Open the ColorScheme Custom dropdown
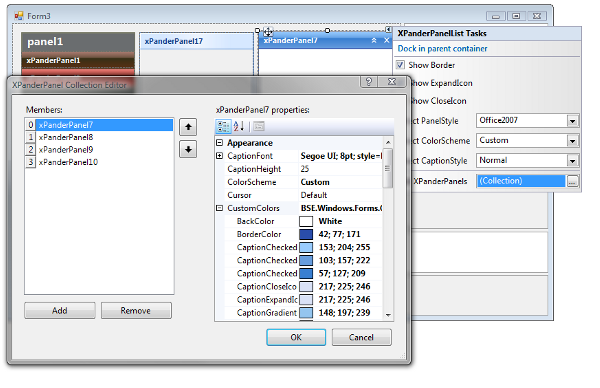Image resolution: width=600 pixels, height=388 pixels. (x=572, y=141)
